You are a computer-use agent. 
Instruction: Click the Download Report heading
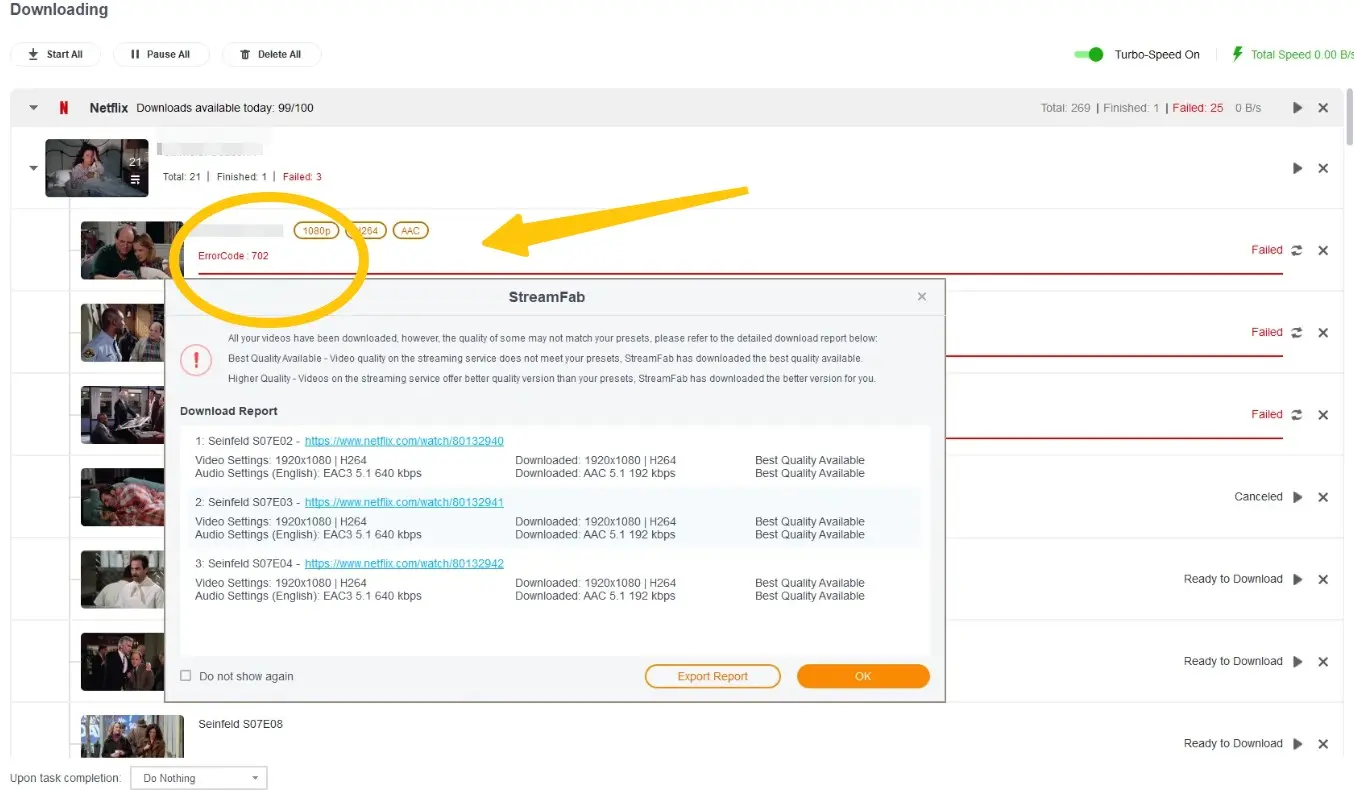pos(229,411)
